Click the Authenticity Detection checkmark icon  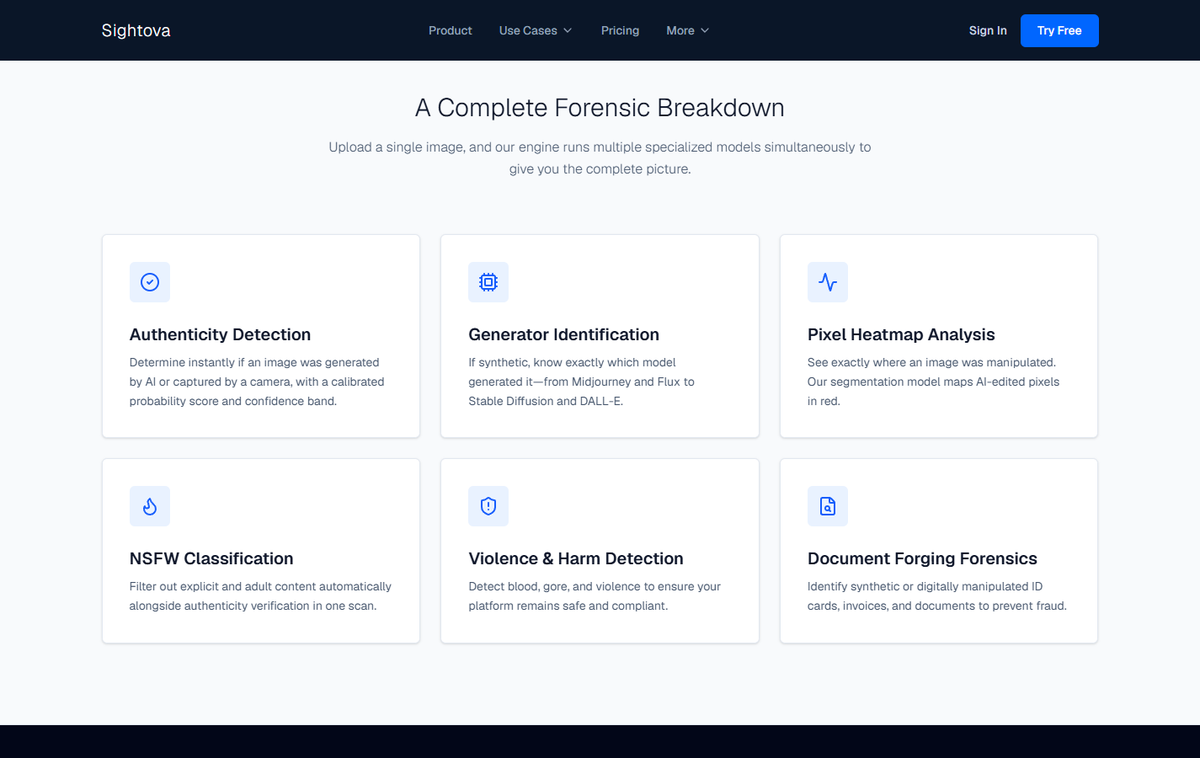point(149,282)
